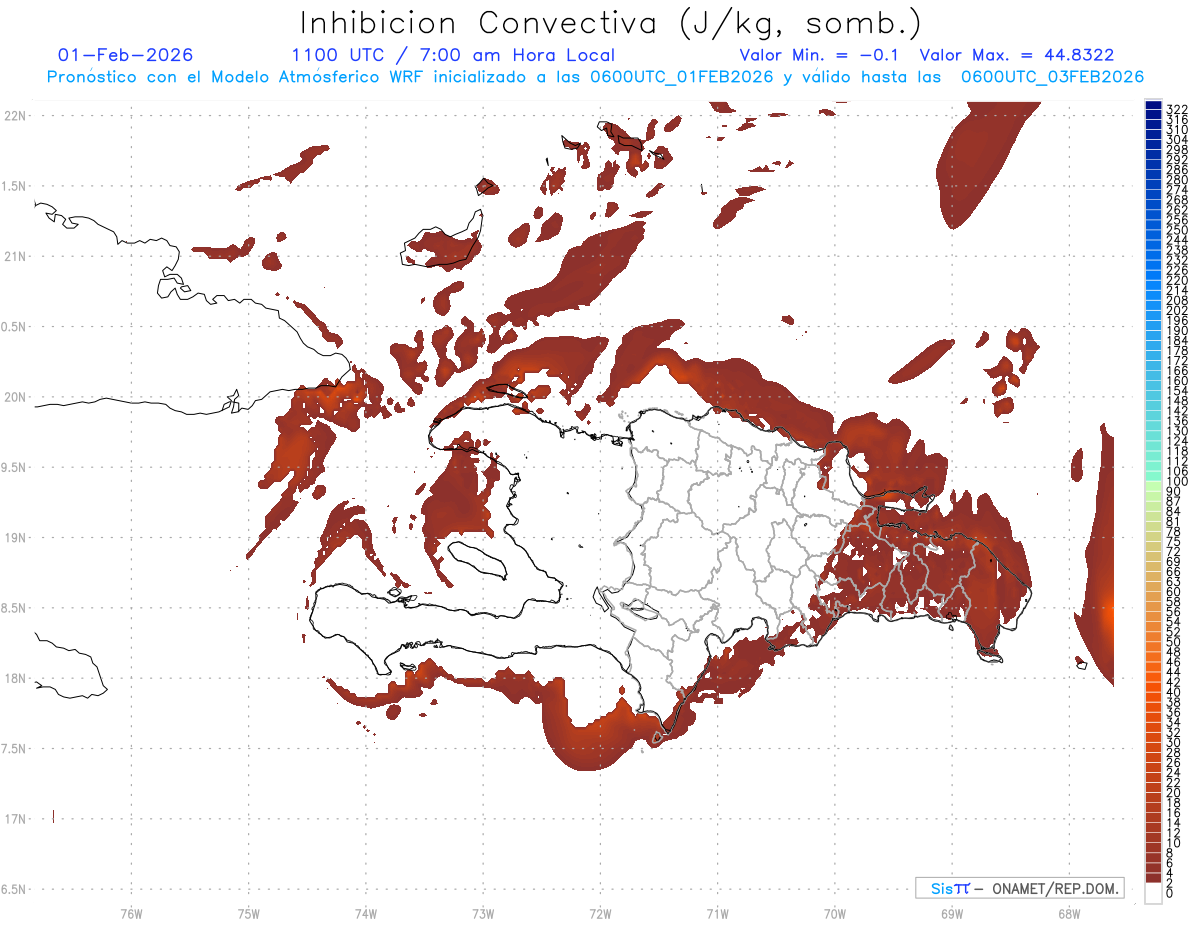Click the '18N' latitude label

15,679
